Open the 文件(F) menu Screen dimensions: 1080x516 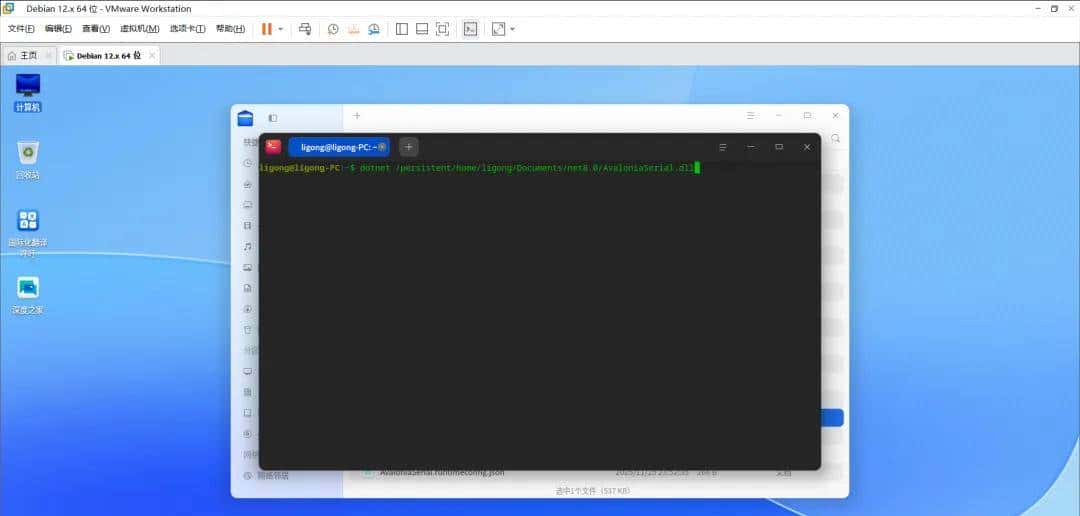point(21,29)
